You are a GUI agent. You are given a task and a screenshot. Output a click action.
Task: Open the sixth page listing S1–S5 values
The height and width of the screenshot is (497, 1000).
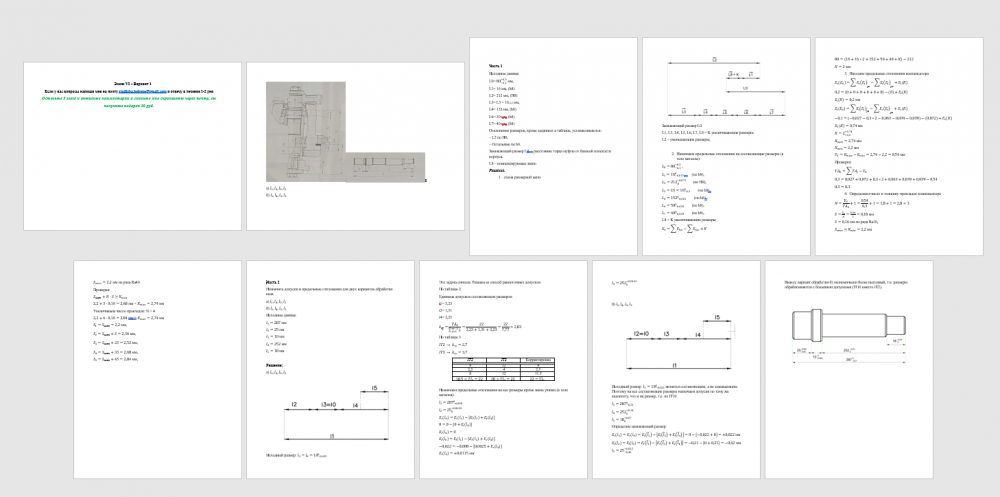(x=158, y=369)
